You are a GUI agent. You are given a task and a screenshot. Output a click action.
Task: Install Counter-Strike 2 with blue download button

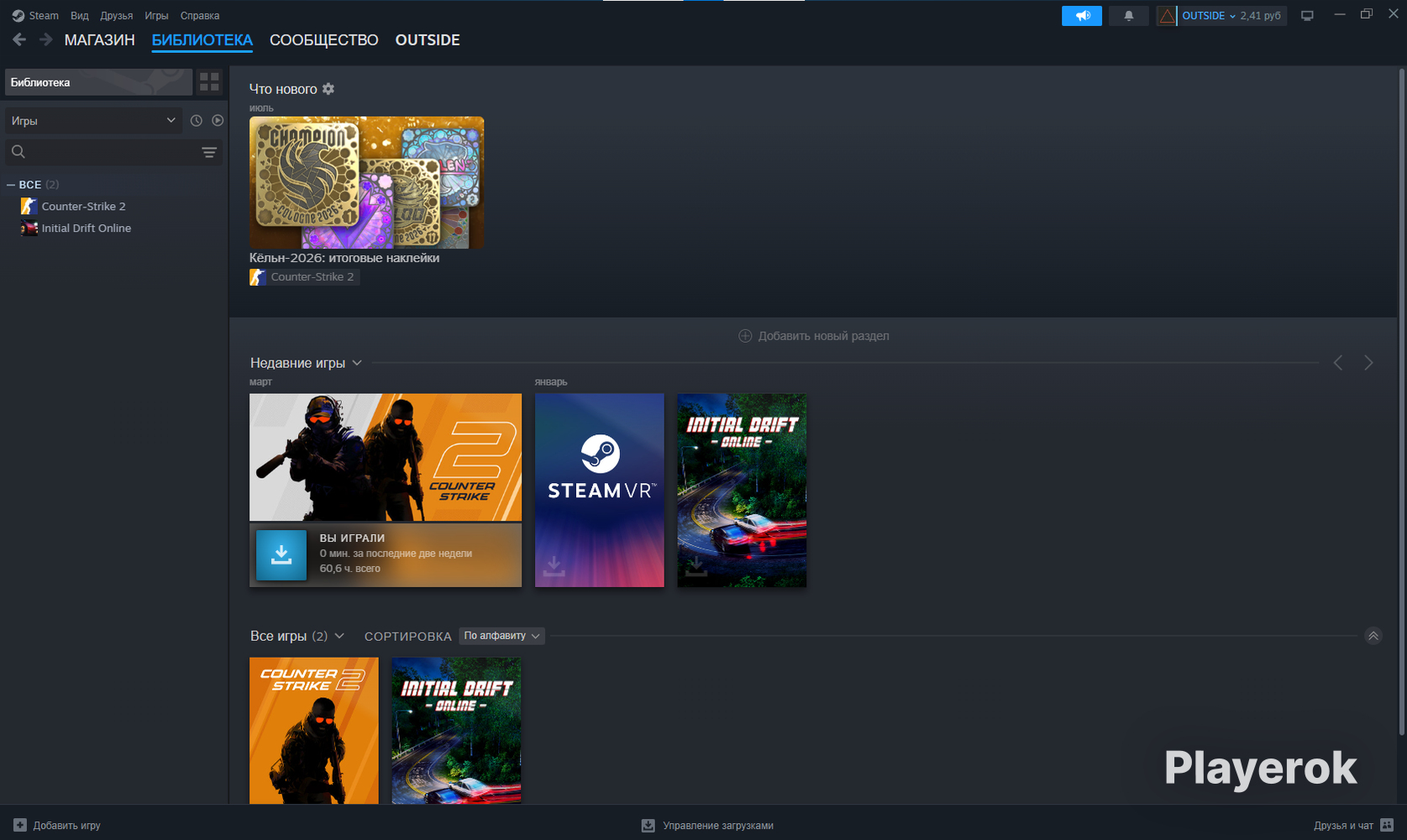[281, 555]
